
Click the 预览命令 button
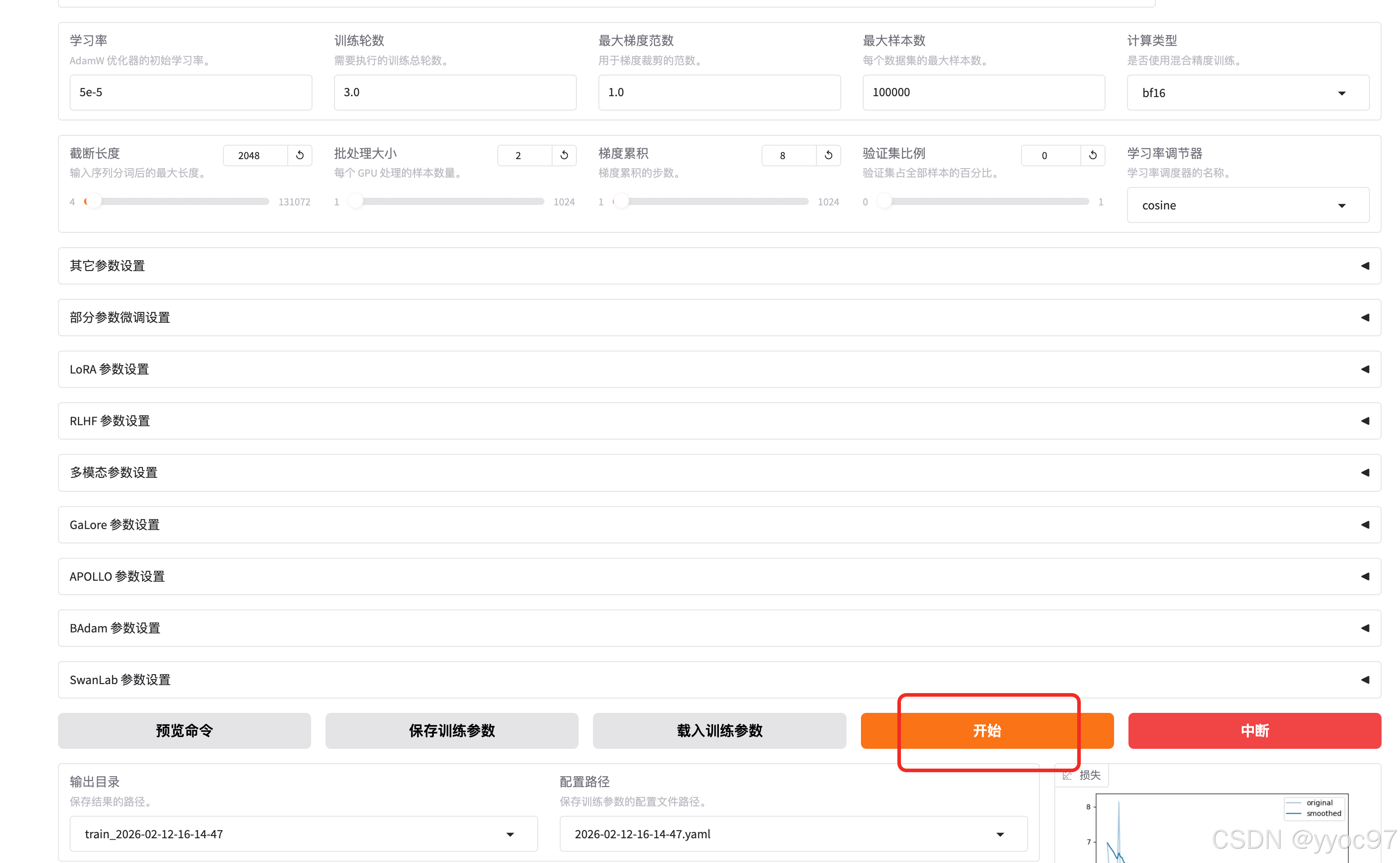point(184,730)
